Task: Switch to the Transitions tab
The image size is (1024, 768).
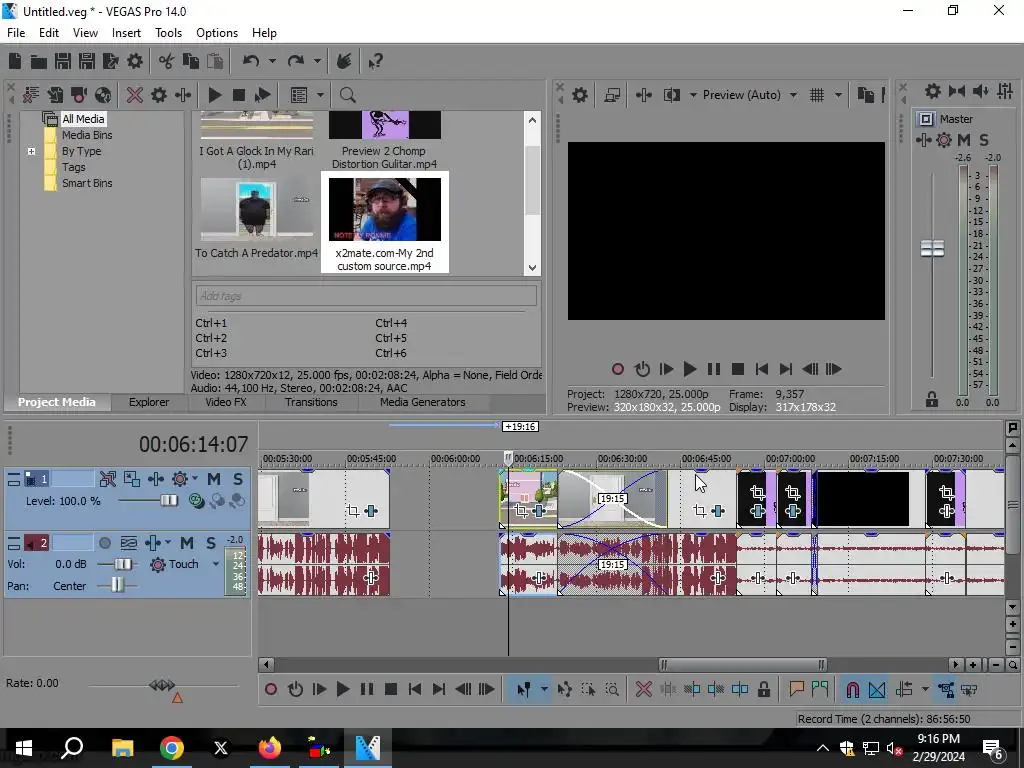Action: (x=311, y=402)
